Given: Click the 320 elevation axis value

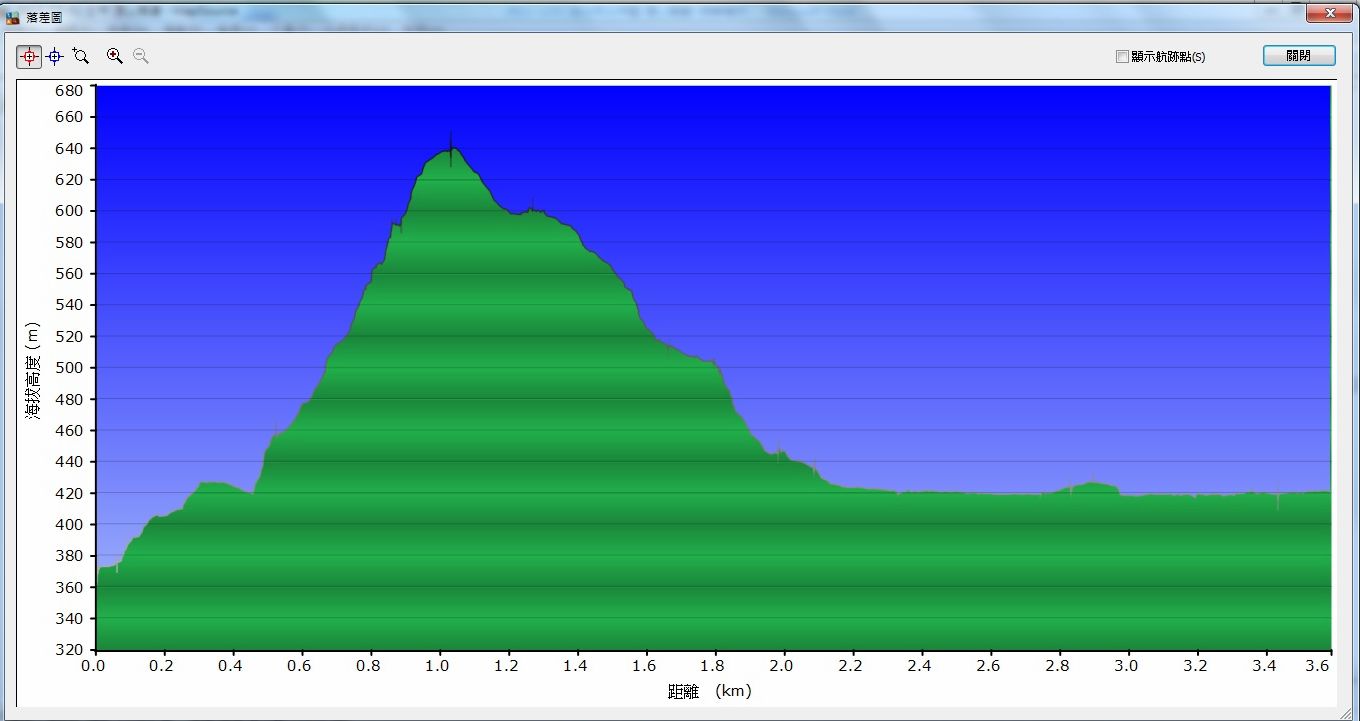Looking at the screenshot, I should (x=69, y=650).
